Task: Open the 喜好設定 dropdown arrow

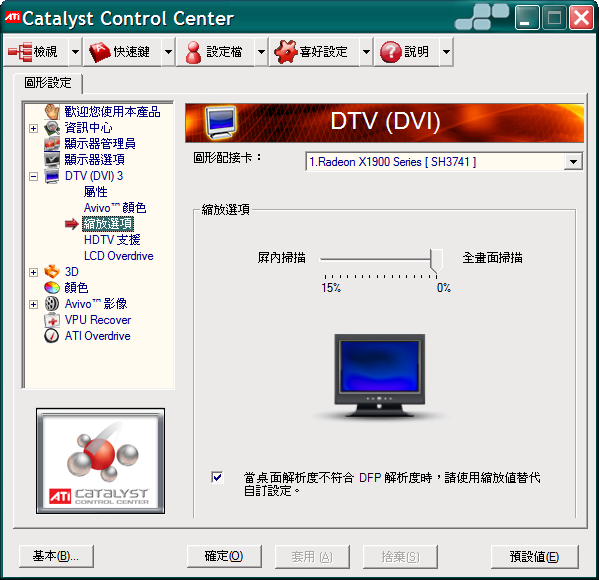Action: point(366,52)
